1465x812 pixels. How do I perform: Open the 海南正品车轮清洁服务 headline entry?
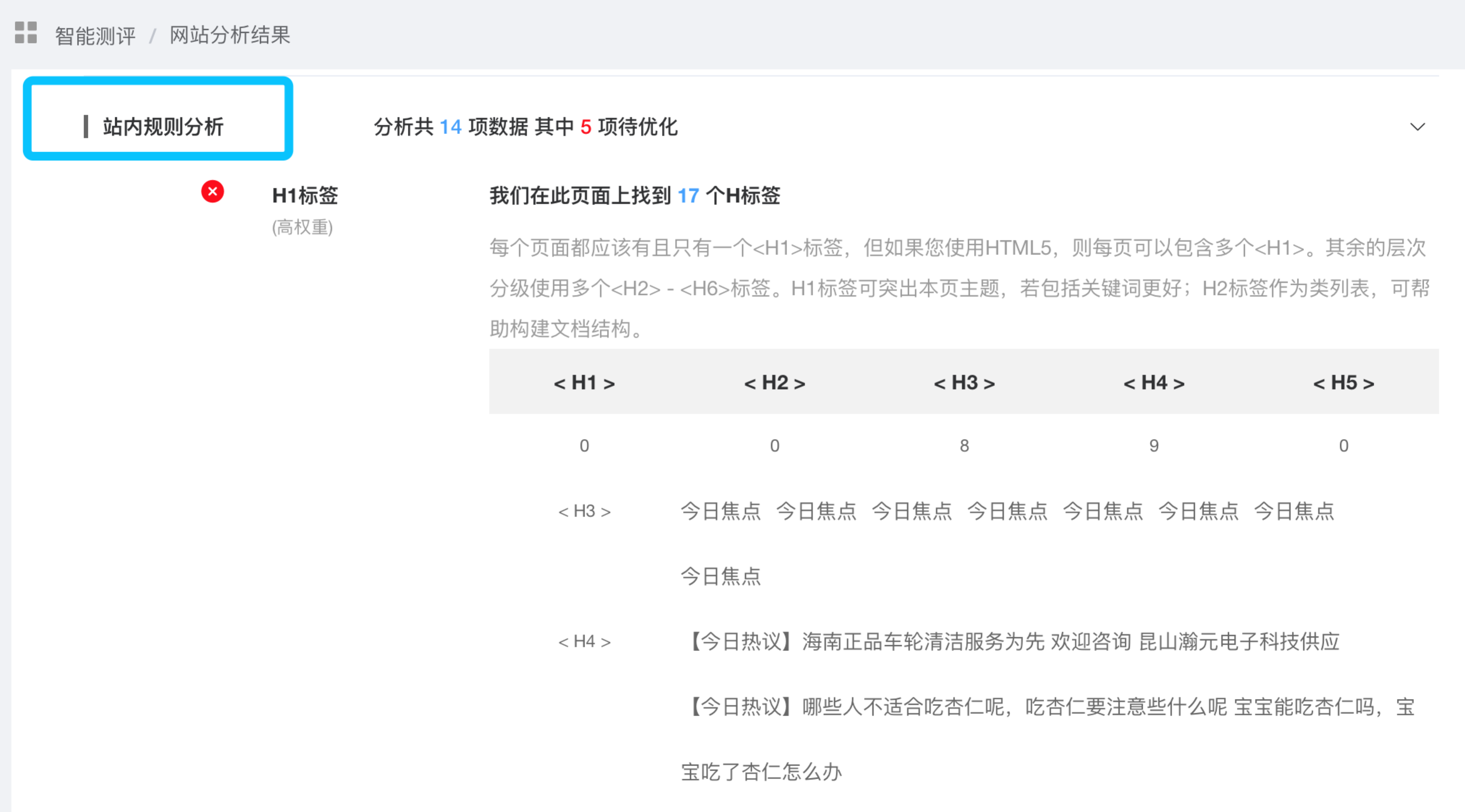pos(1012,642)
